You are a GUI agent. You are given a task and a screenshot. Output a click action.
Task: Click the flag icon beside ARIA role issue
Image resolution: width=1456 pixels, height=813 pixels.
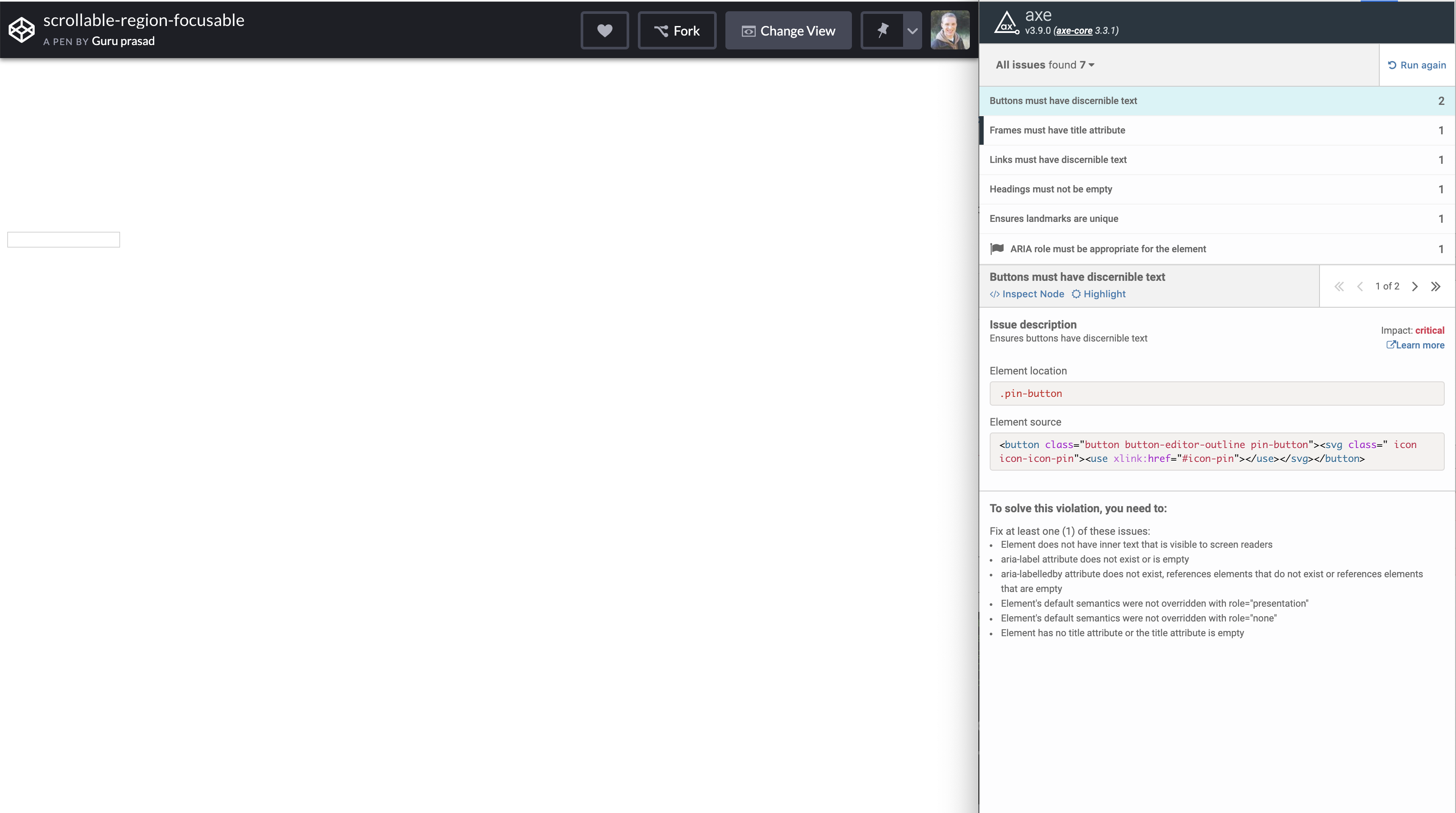point(997,249)
